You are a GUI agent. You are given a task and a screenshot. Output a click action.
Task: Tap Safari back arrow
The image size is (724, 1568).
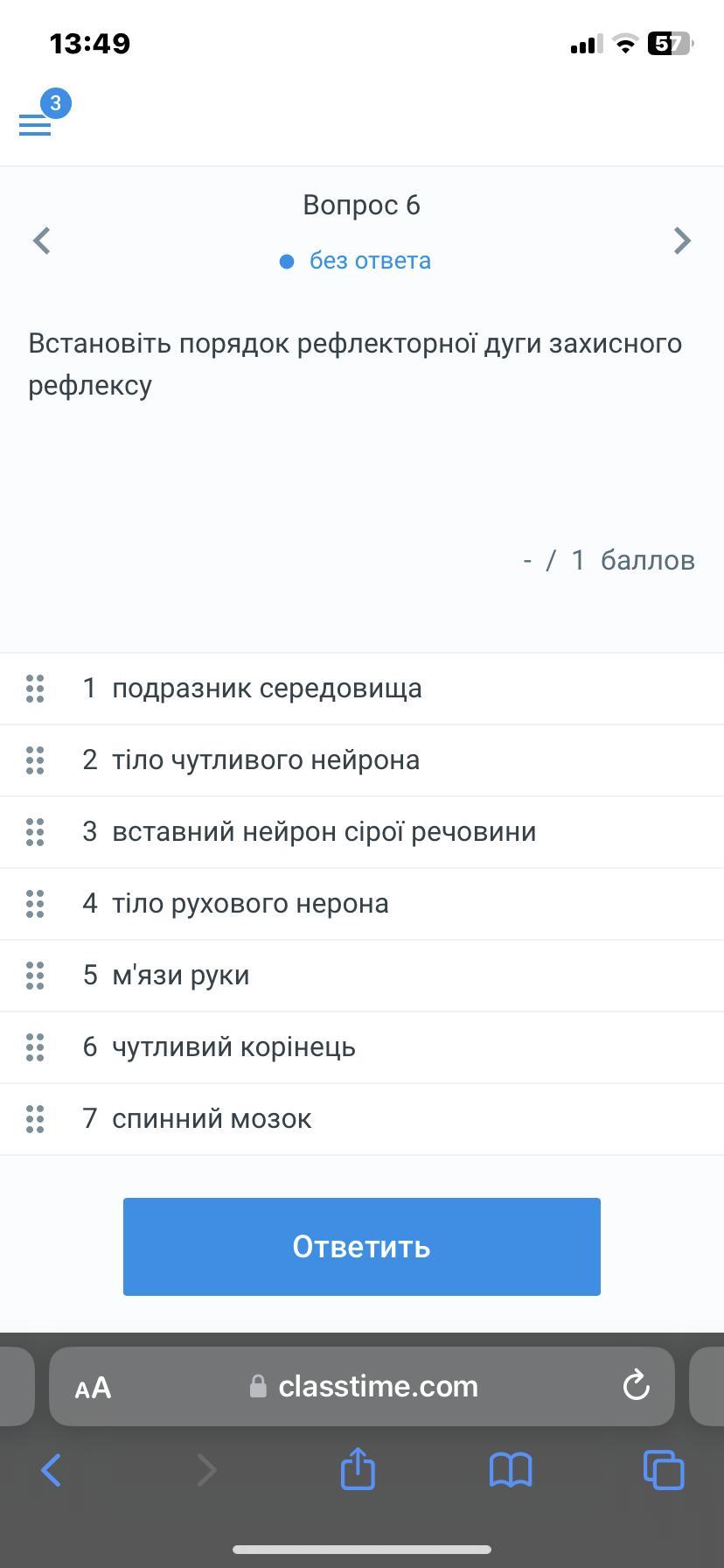coord(52,1470)
